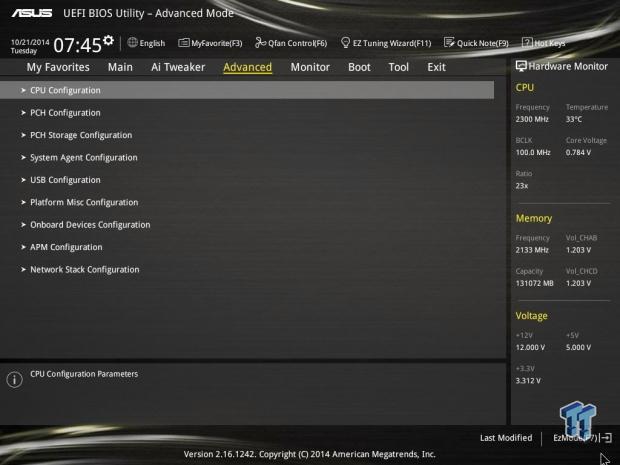Click the Ratio value 23x
The height and width of the screenshot is (465, 620).
point(522,186)
